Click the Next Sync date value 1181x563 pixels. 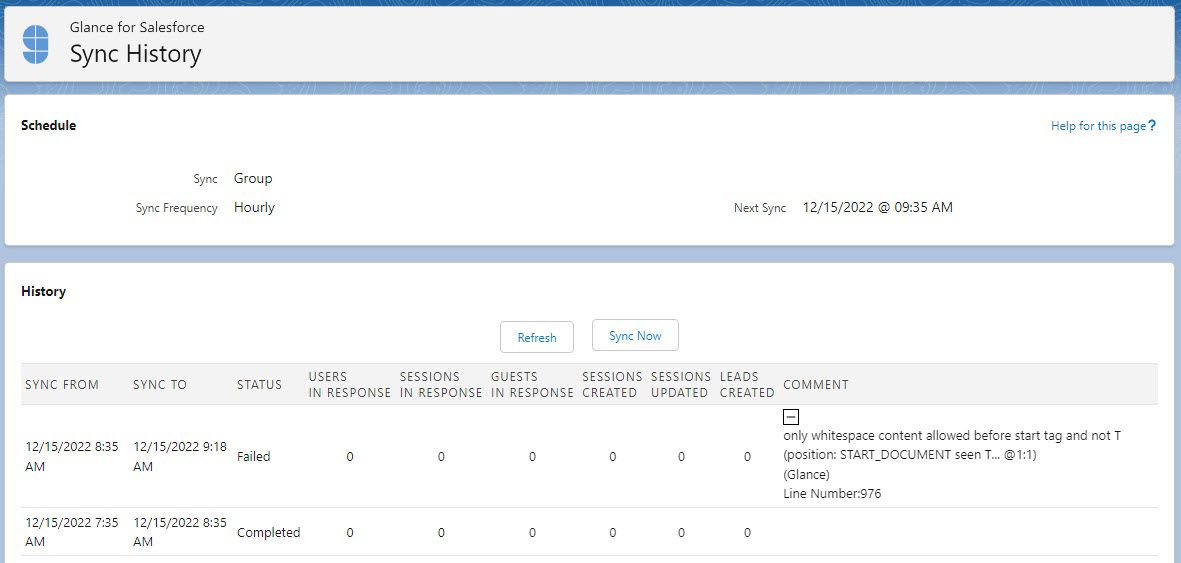877,208
